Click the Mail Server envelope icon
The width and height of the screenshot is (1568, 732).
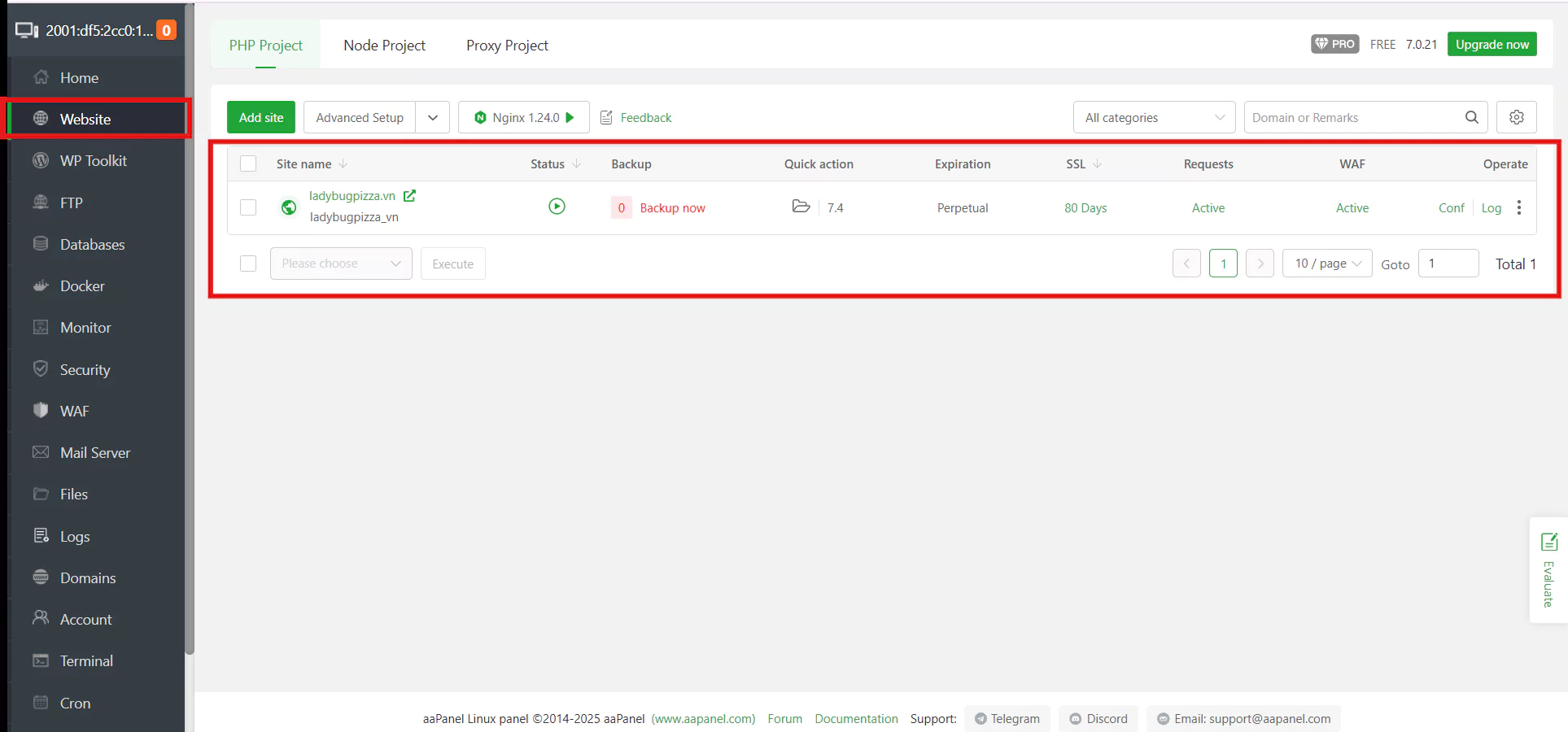pos(41,451)
